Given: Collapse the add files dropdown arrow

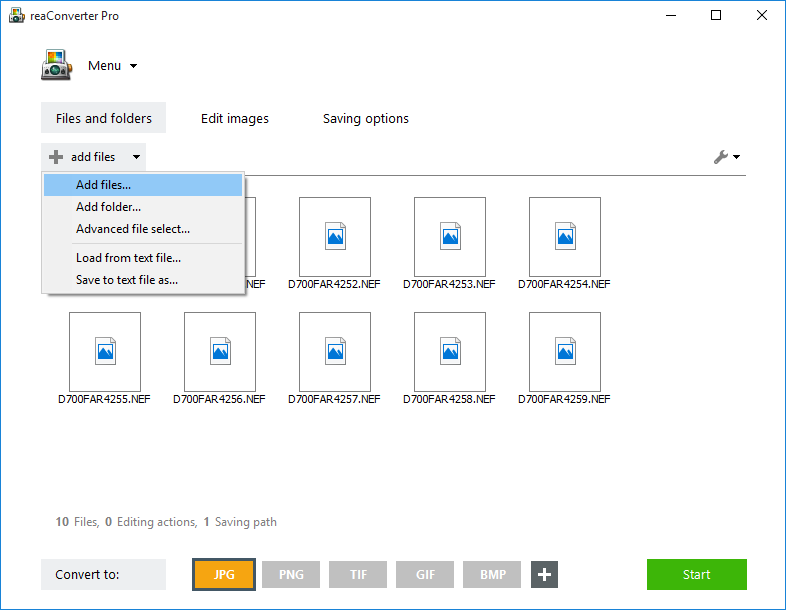Looking at the screenshot, I should pyautogui.click(x=136, y=157).
